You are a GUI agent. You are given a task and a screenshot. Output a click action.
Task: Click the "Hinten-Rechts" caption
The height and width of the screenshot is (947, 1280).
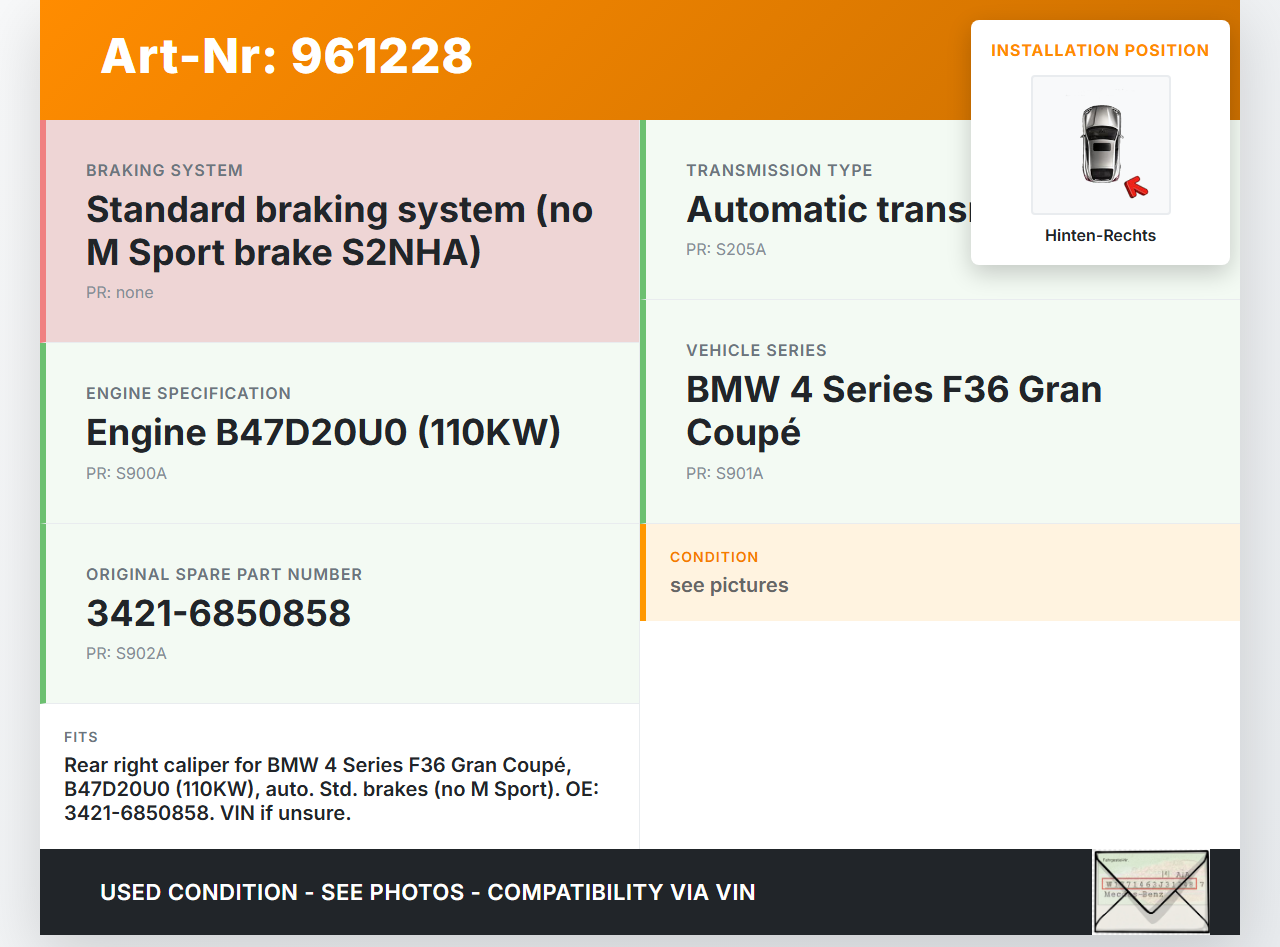[1100, 236]
